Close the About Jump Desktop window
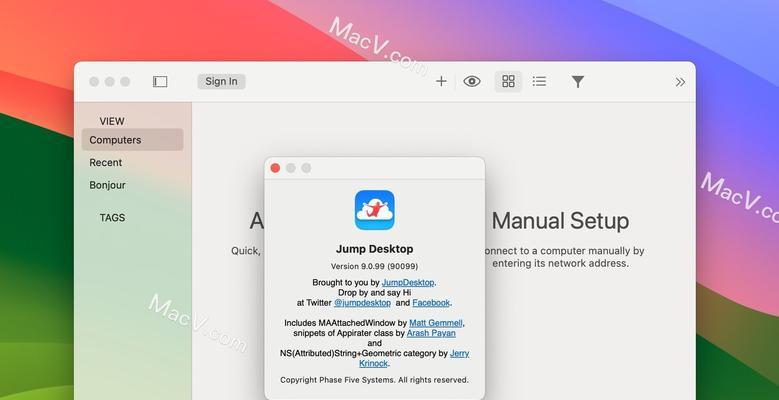Viewport: 779px width, 400px height. click(x=275, y=168)
